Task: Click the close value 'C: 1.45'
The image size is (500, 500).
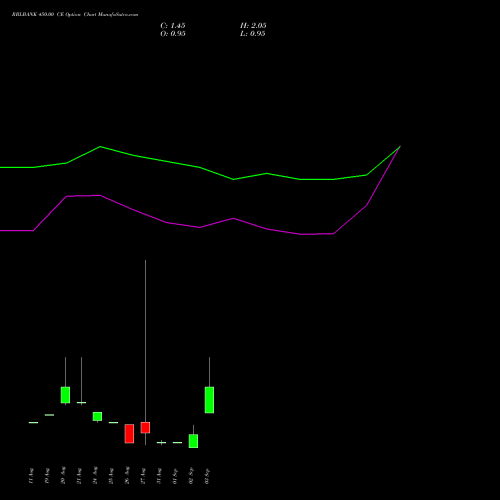Action: point(173,26)
